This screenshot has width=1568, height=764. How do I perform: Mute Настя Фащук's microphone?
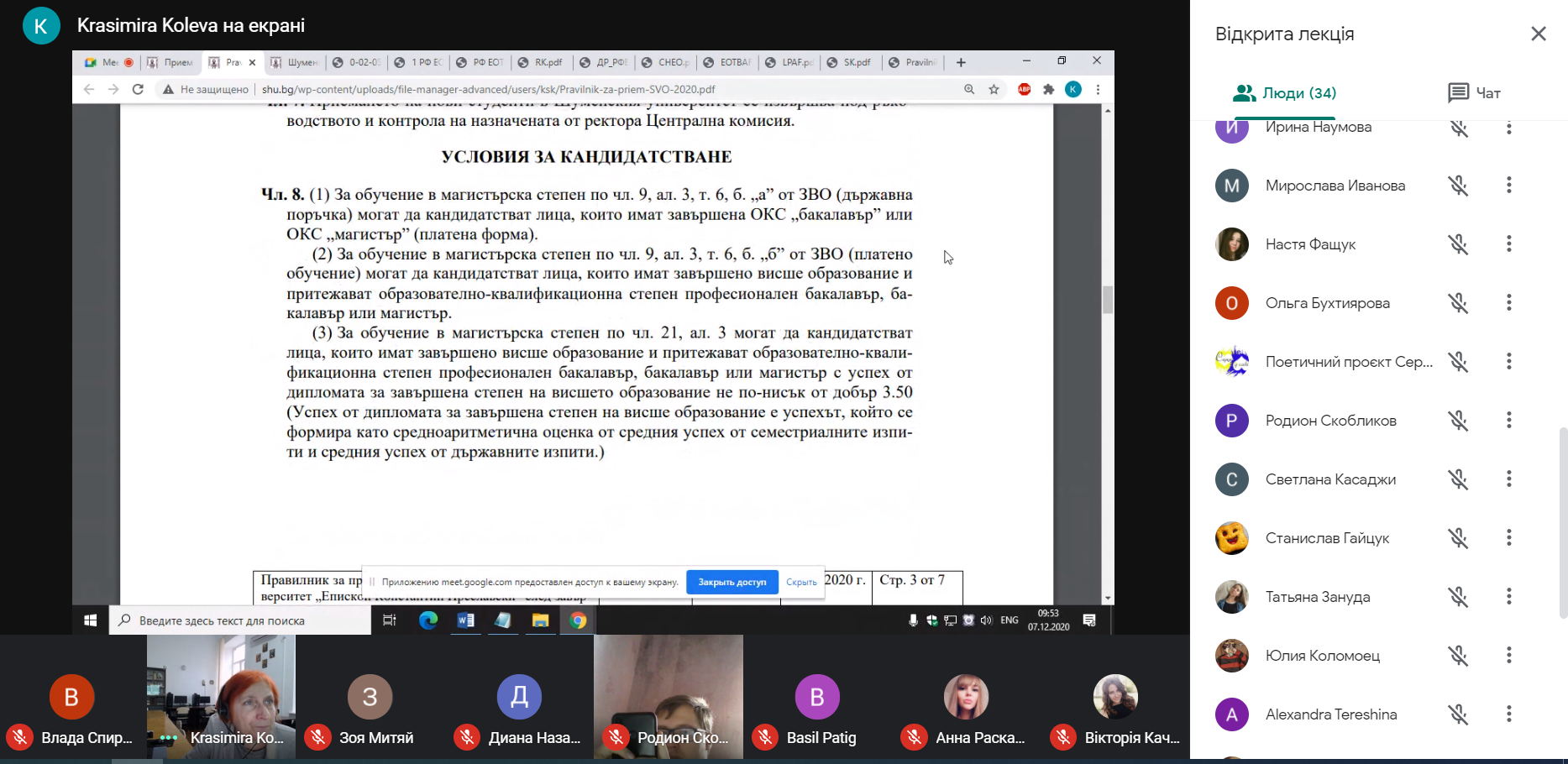coord(1458,244)
